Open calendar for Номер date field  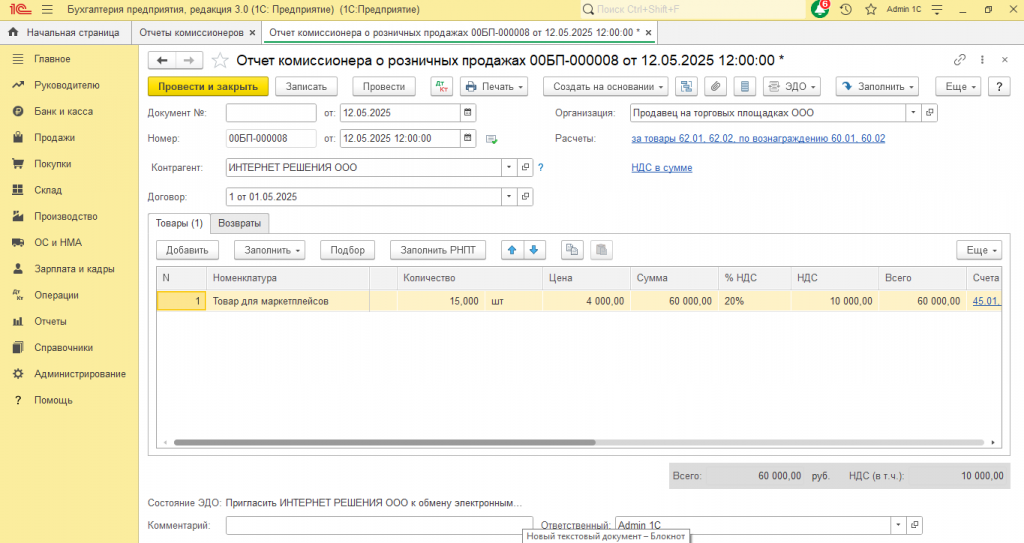tap(468, 139)
